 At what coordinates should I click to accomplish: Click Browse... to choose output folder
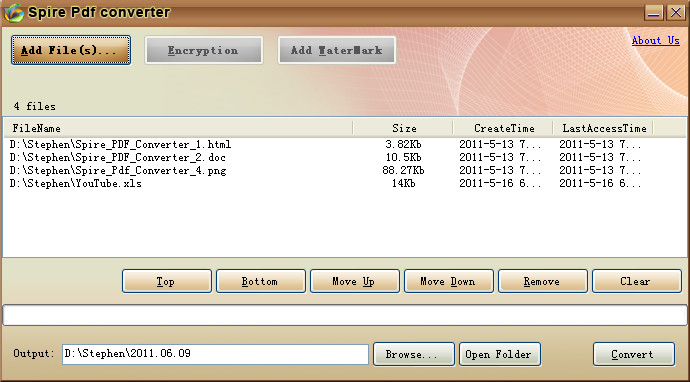coord(414,354)
